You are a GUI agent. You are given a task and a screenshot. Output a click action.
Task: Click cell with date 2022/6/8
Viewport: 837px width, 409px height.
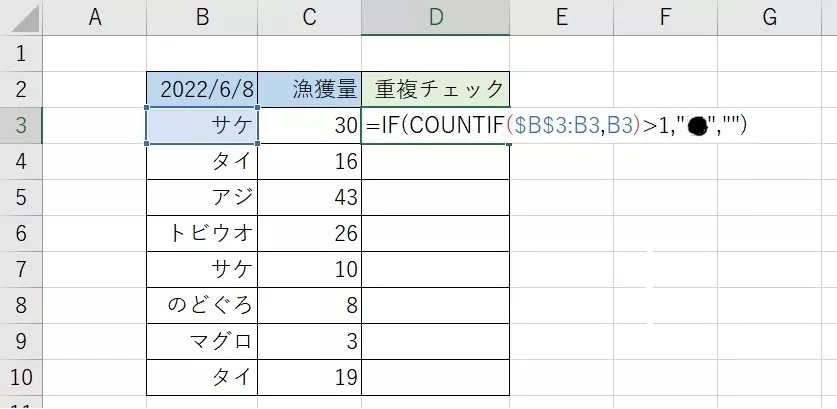click(x=202, y=89)
